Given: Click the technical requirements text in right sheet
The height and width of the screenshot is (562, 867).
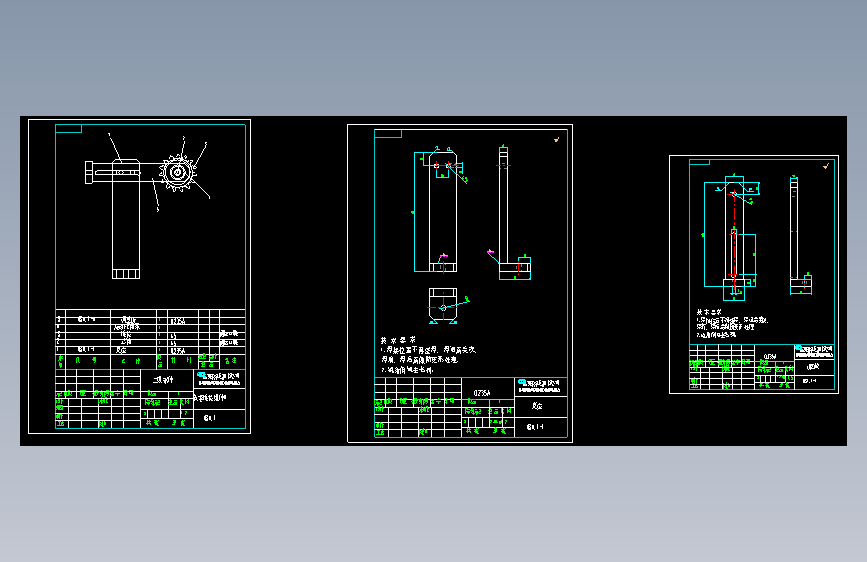Looking at the screenshot, I should tap(731, 324).
